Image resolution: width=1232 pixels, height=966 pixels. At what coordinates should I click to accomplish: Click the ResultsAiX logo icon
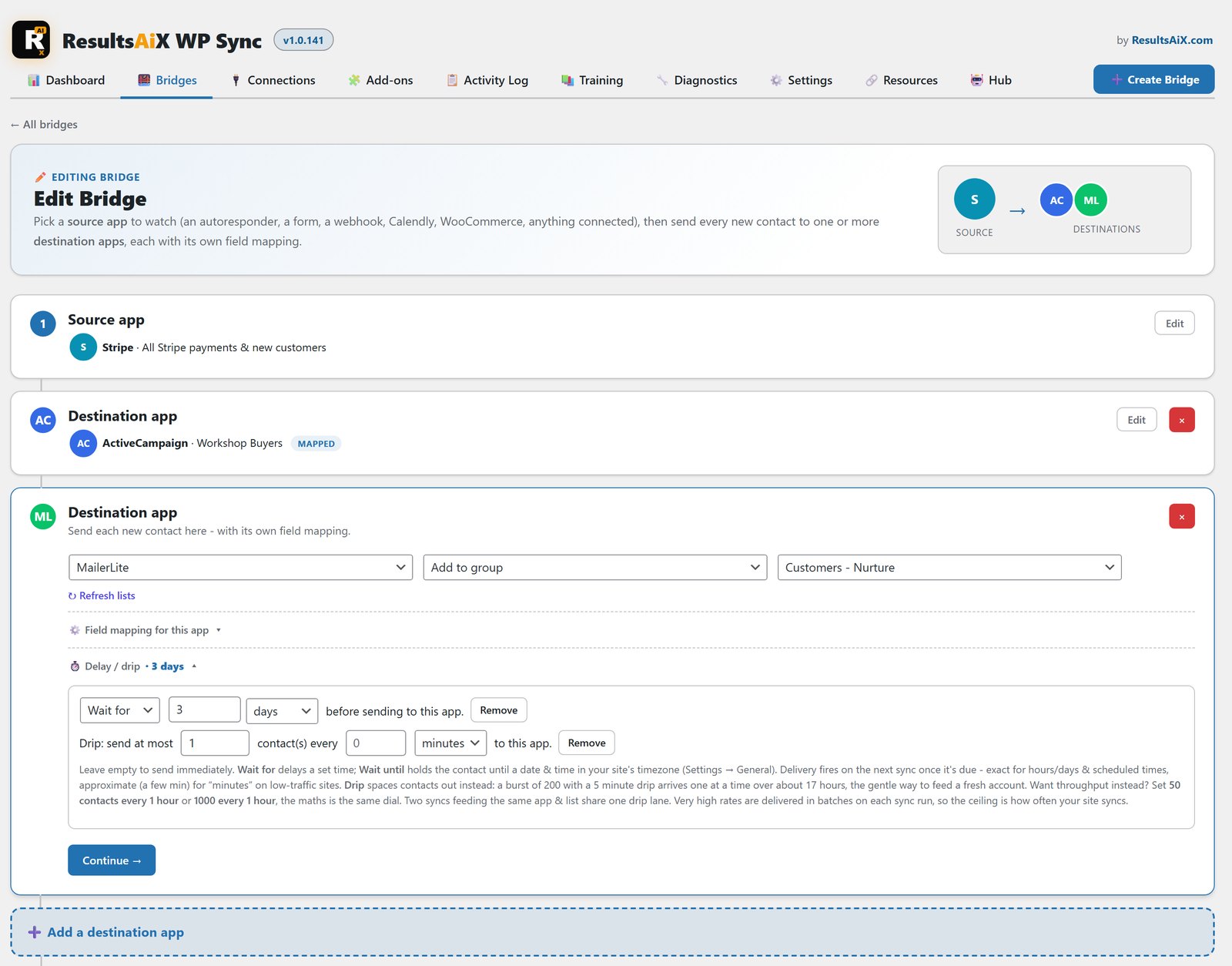click(x=31, y=40)
